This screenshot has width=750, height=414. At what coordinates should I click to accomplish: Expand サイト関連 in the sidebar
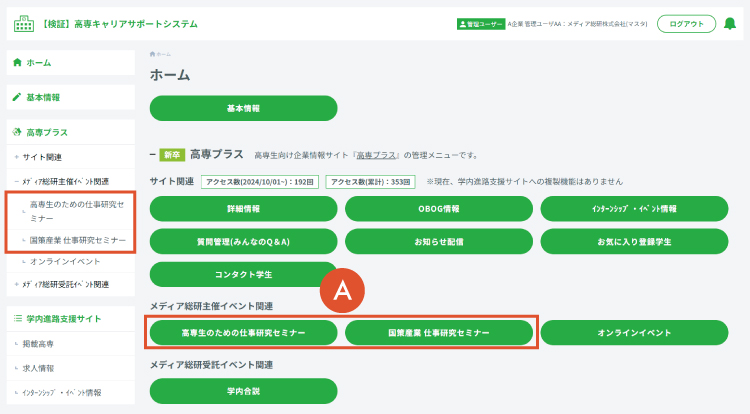[x=17, y=157]
